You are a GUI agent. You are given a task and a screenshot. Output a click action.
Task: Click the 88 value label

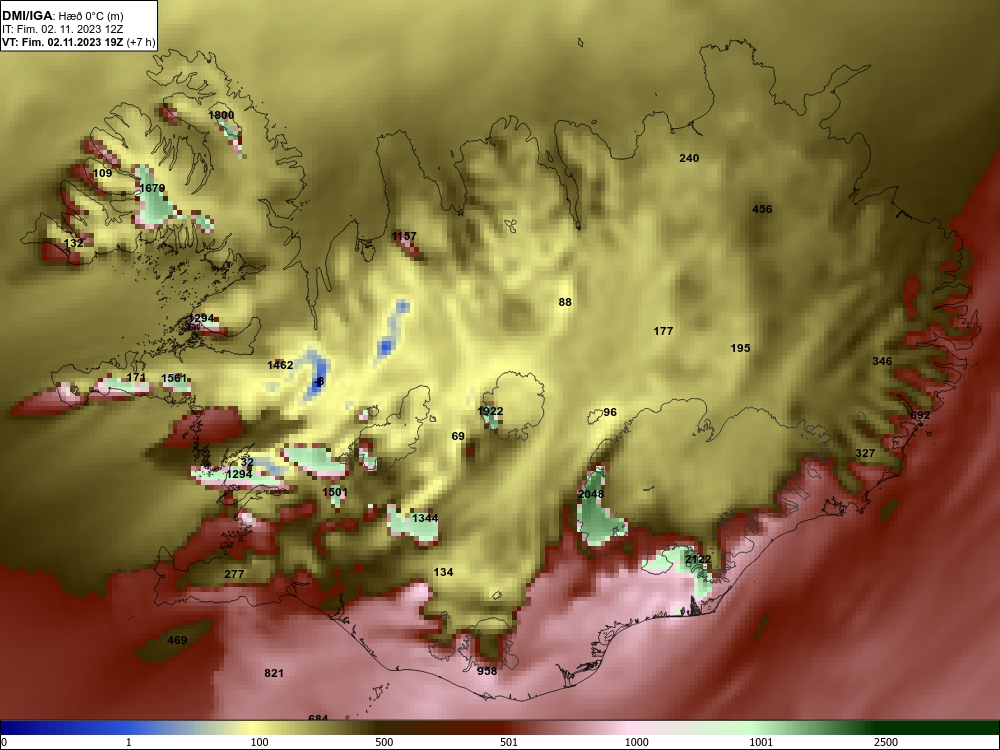(x=565, y=302)
